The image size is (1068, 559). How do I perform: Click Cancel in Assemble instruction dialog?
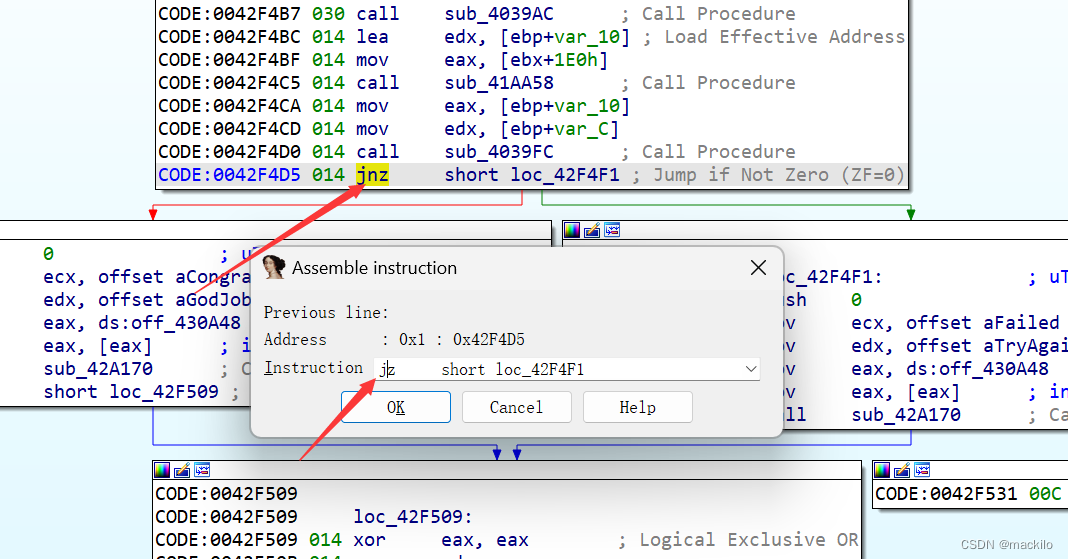pyautogui.click(x=516, y=407)
